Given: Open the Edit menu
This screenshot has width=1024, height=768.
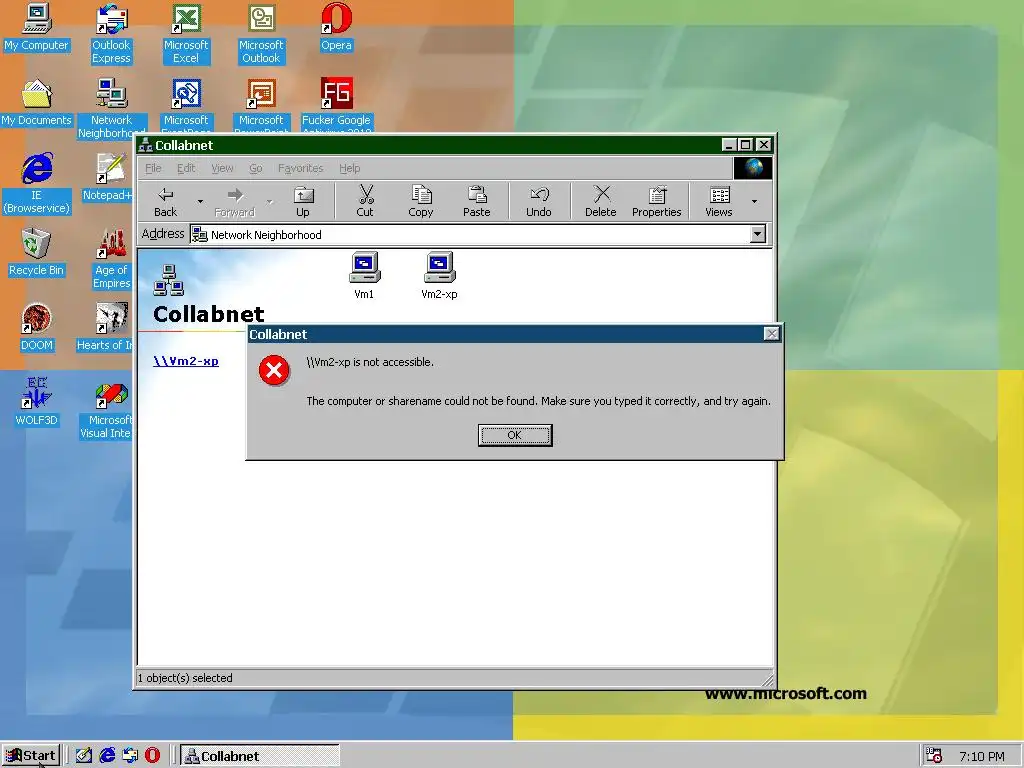Looking at the screenshot, I should click(x=186, y=168).
